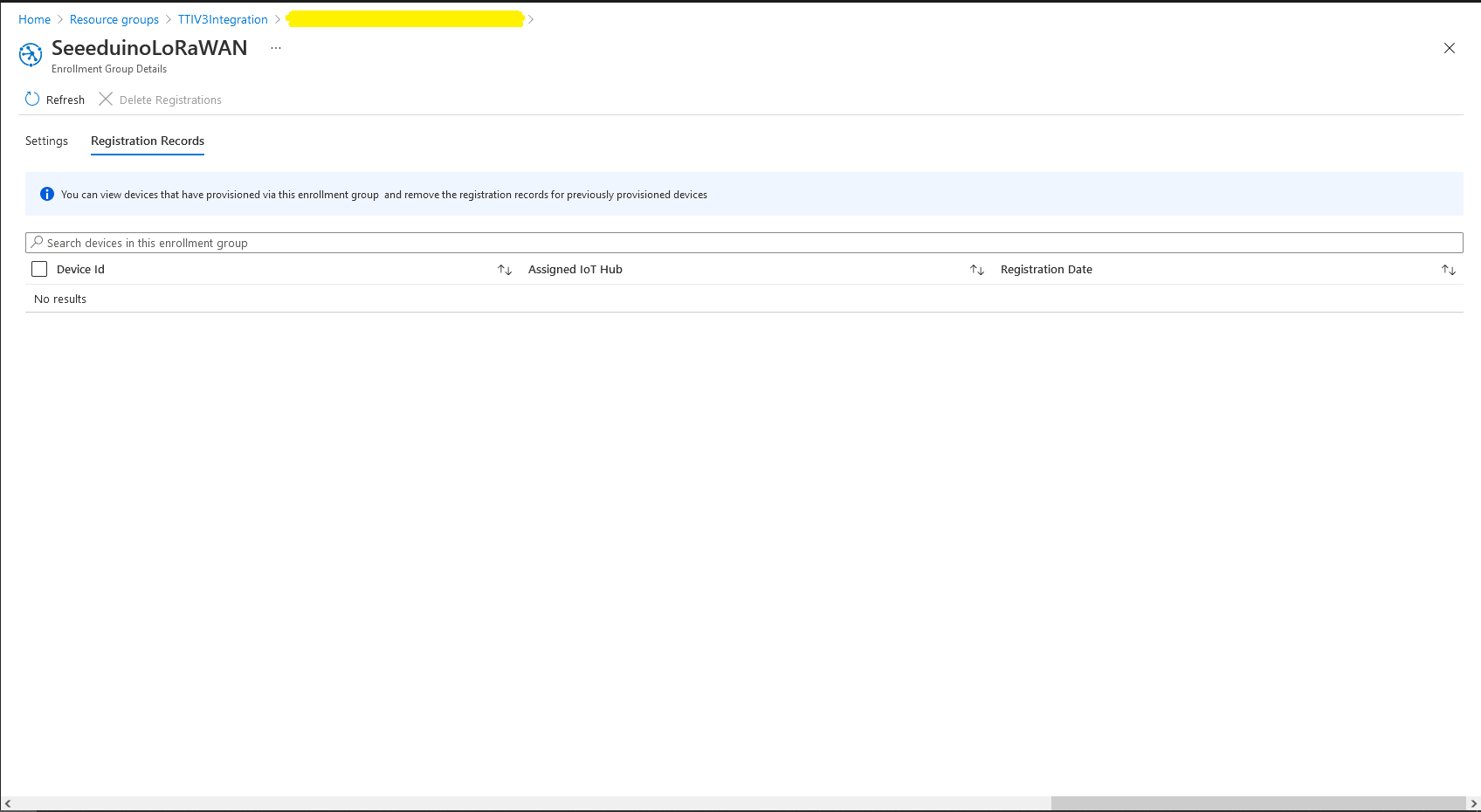
Task: Click the search magnifier icon
Action: (37, 243)
